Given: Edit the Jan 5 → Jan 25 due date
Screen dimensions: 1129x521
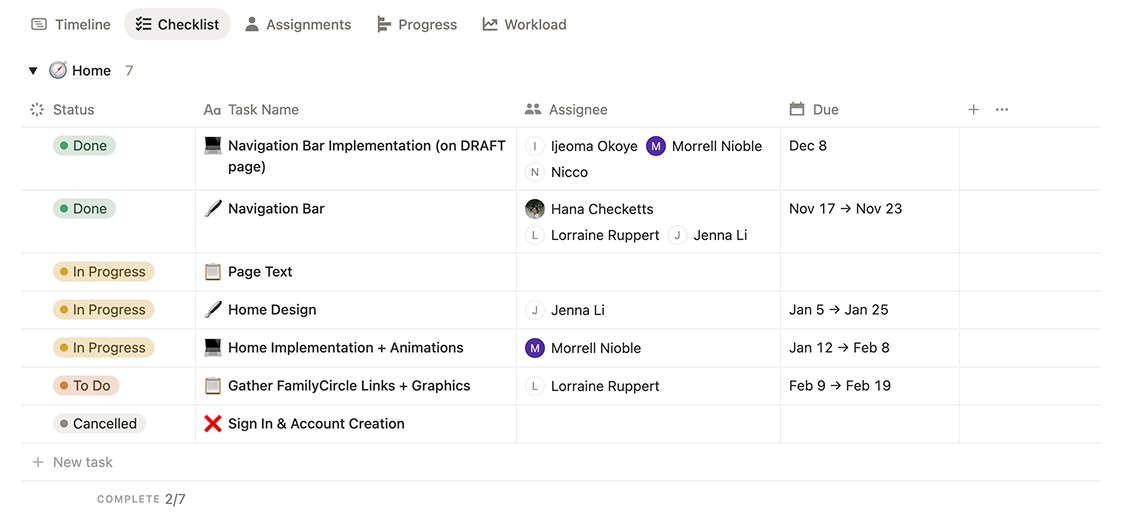Looking at the screenshot, I should pos(838,310).
